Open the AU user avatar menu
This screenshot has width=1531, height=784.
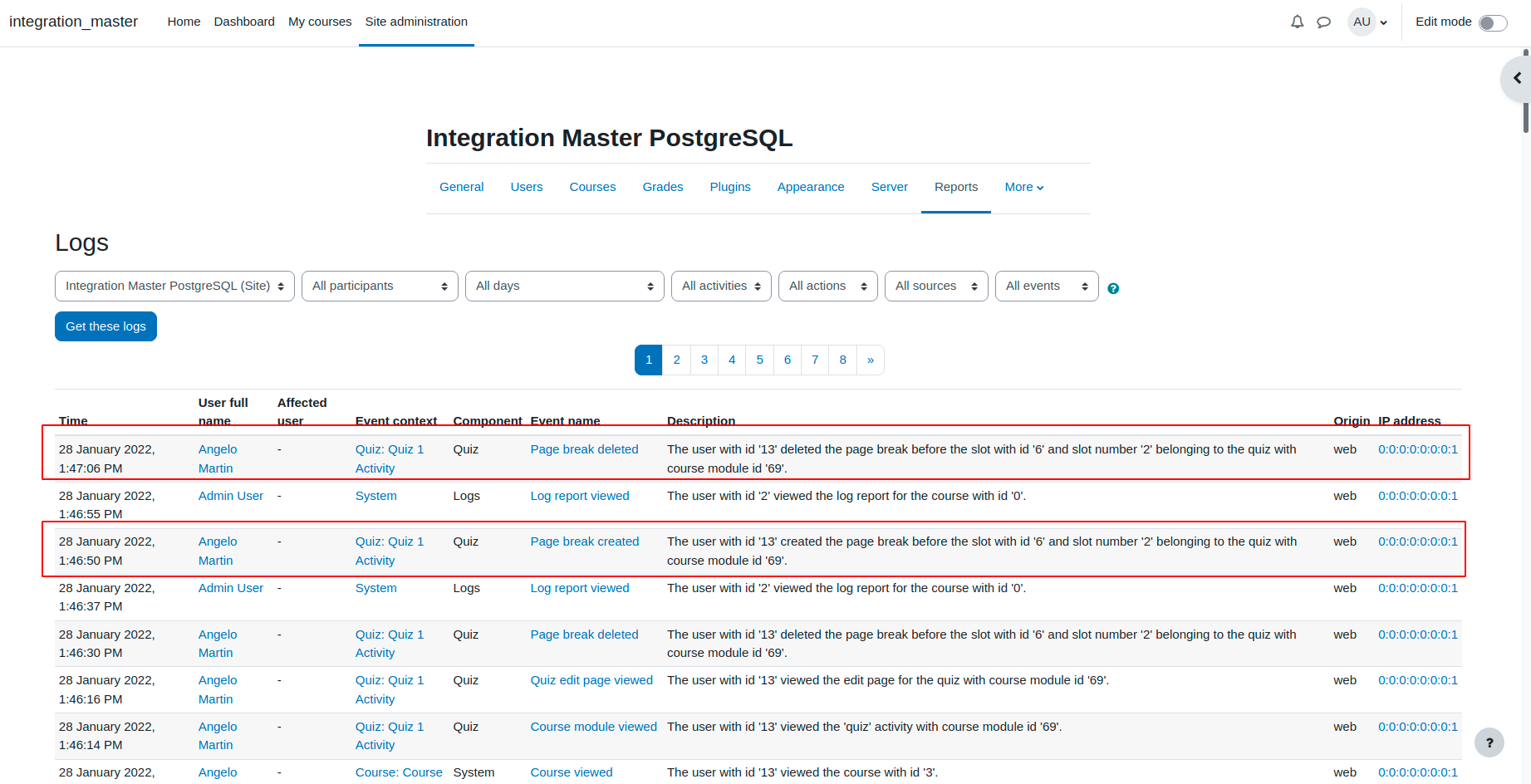pos(1368,22)
